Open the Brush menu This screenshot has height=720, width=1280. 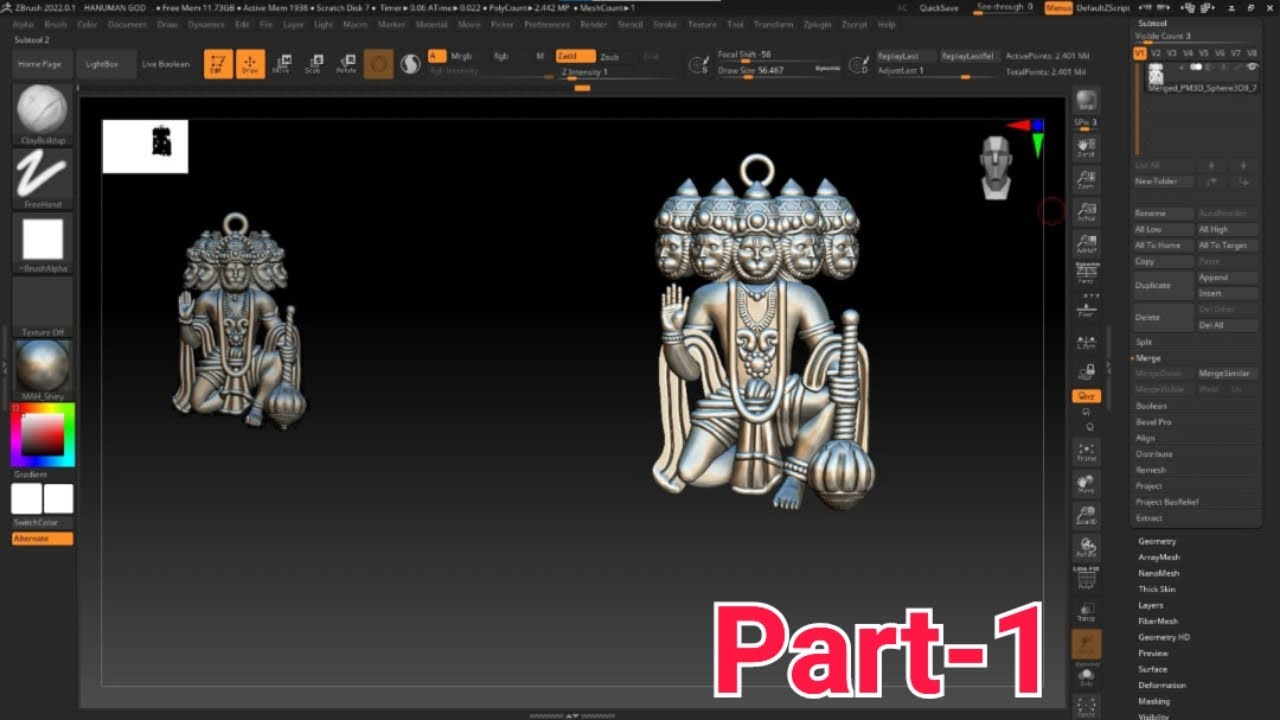[x=56, y=24]
